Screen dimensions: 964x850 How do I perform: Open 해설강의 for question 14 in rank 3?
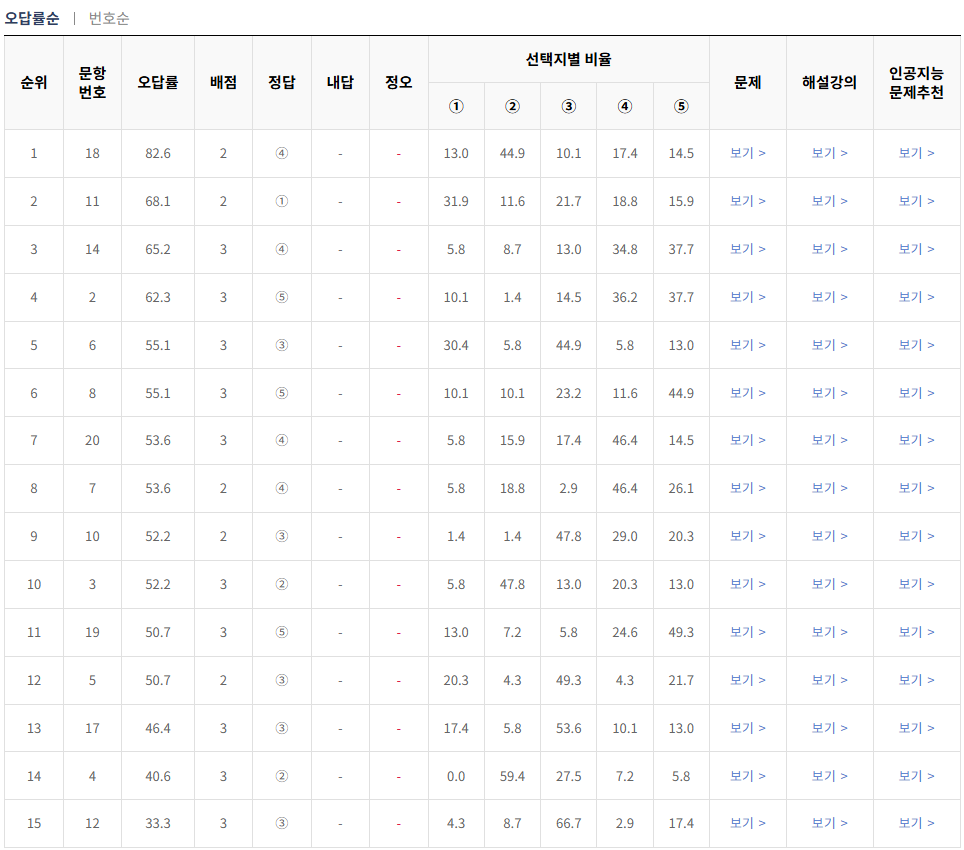coord(830,249)
